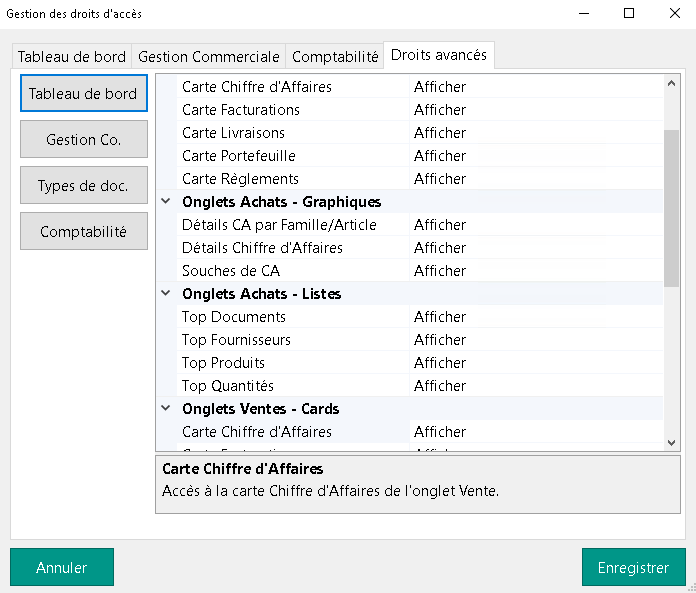Open the Comptabilité tab
This screenshot has height=593, width=696.
click(x=335, y=57)
